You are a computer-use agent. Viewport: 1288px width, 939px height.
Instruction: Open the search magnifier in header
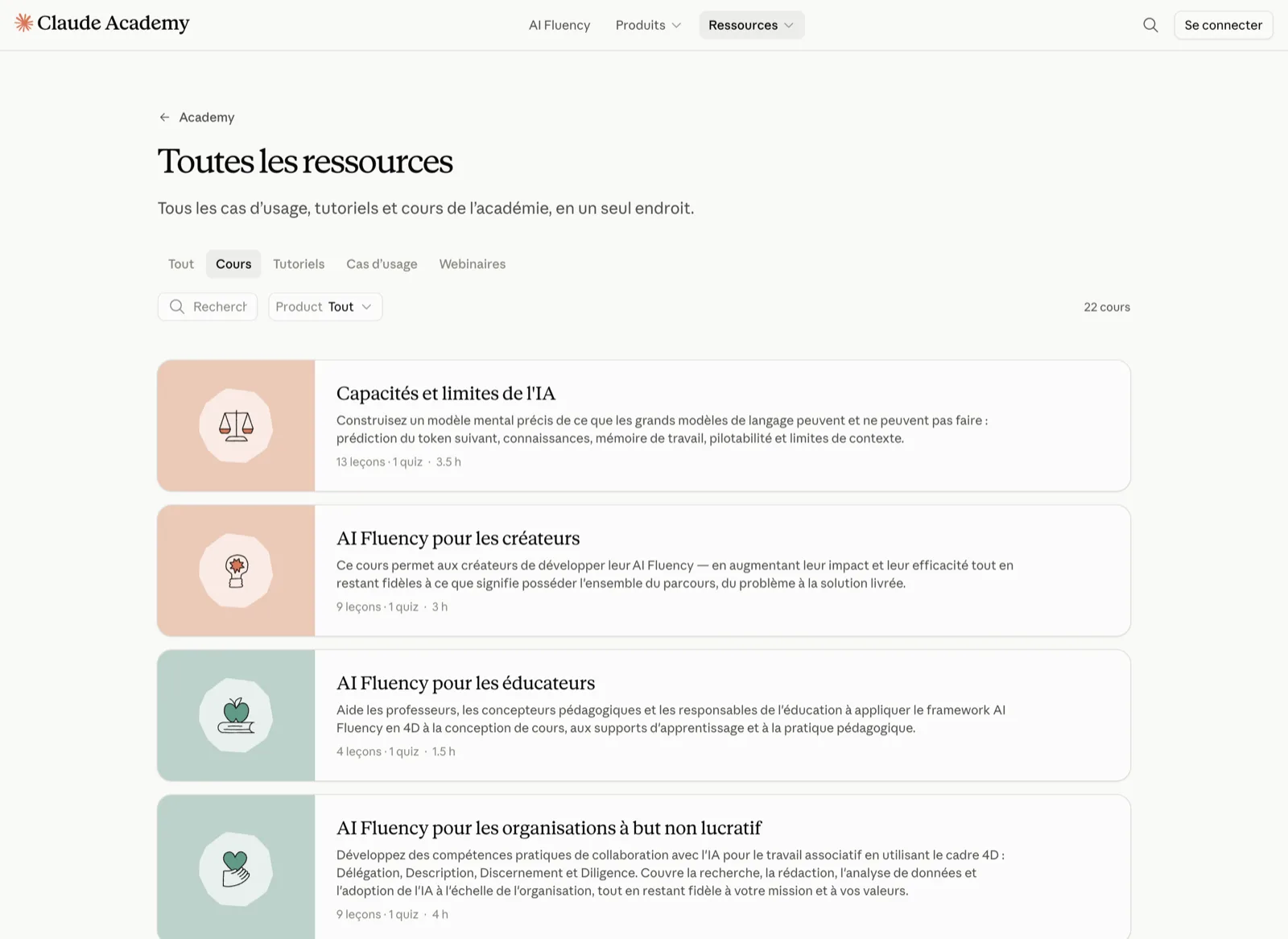click(1150, 25)
